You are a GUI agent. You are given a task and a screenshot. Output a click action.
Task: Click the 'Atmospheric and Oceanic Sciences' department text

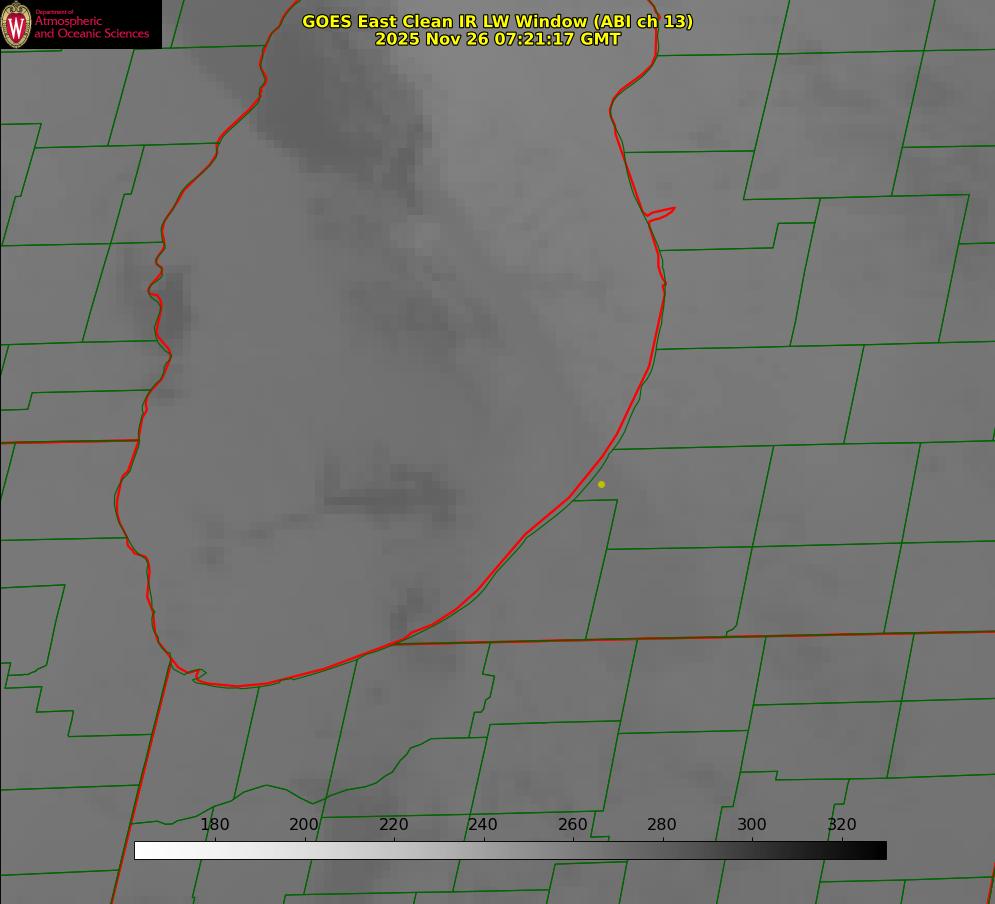click(x=92, y=27)
